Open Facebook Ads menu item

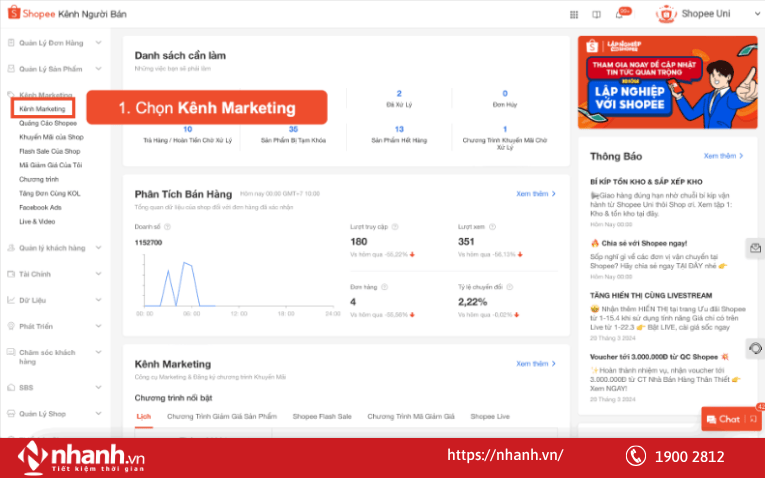pyautogui.click(x=40, y=208)
